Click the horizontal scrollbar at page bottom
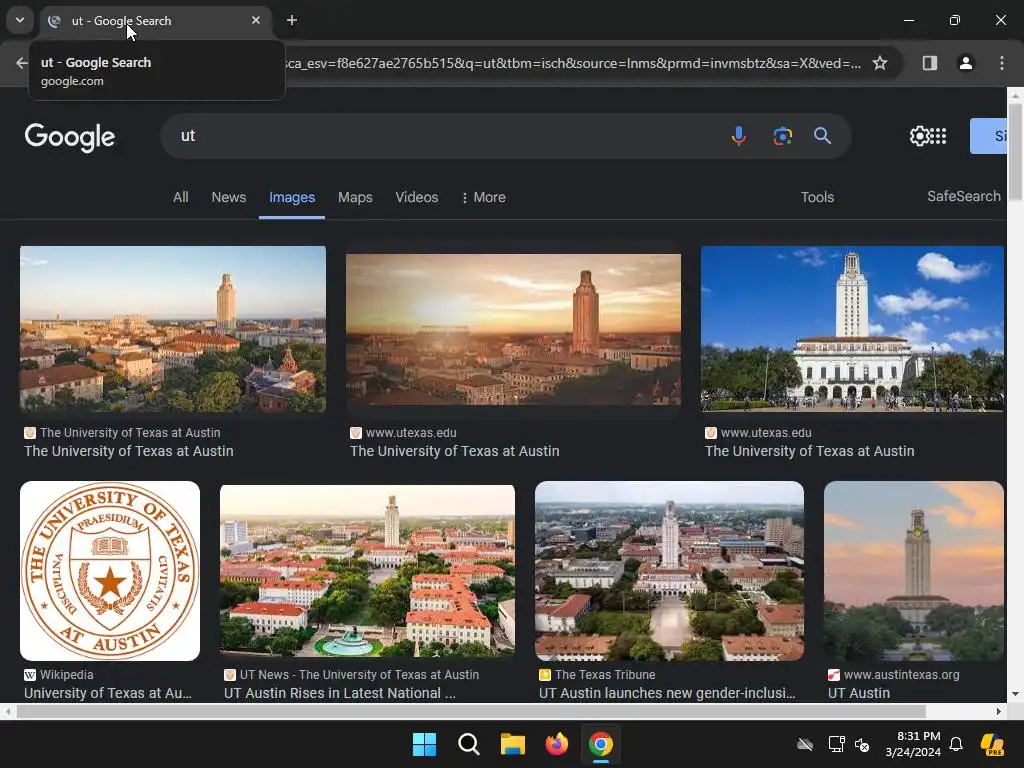This screenshot has width=1024, height=768. coord(471,711)
